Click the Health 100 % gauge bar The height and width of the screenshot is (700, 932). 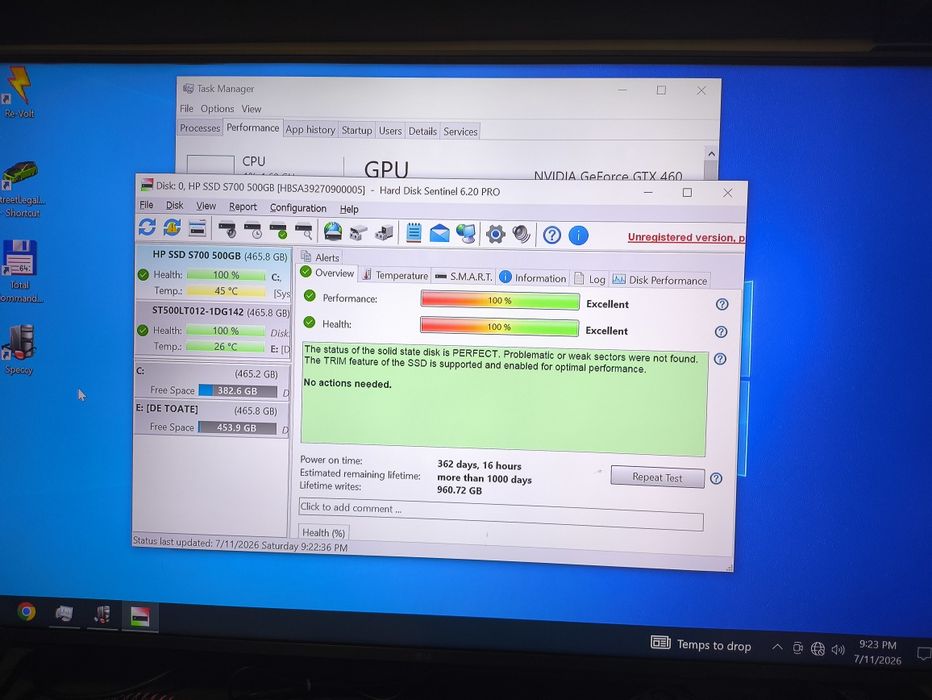coord(499,327)
